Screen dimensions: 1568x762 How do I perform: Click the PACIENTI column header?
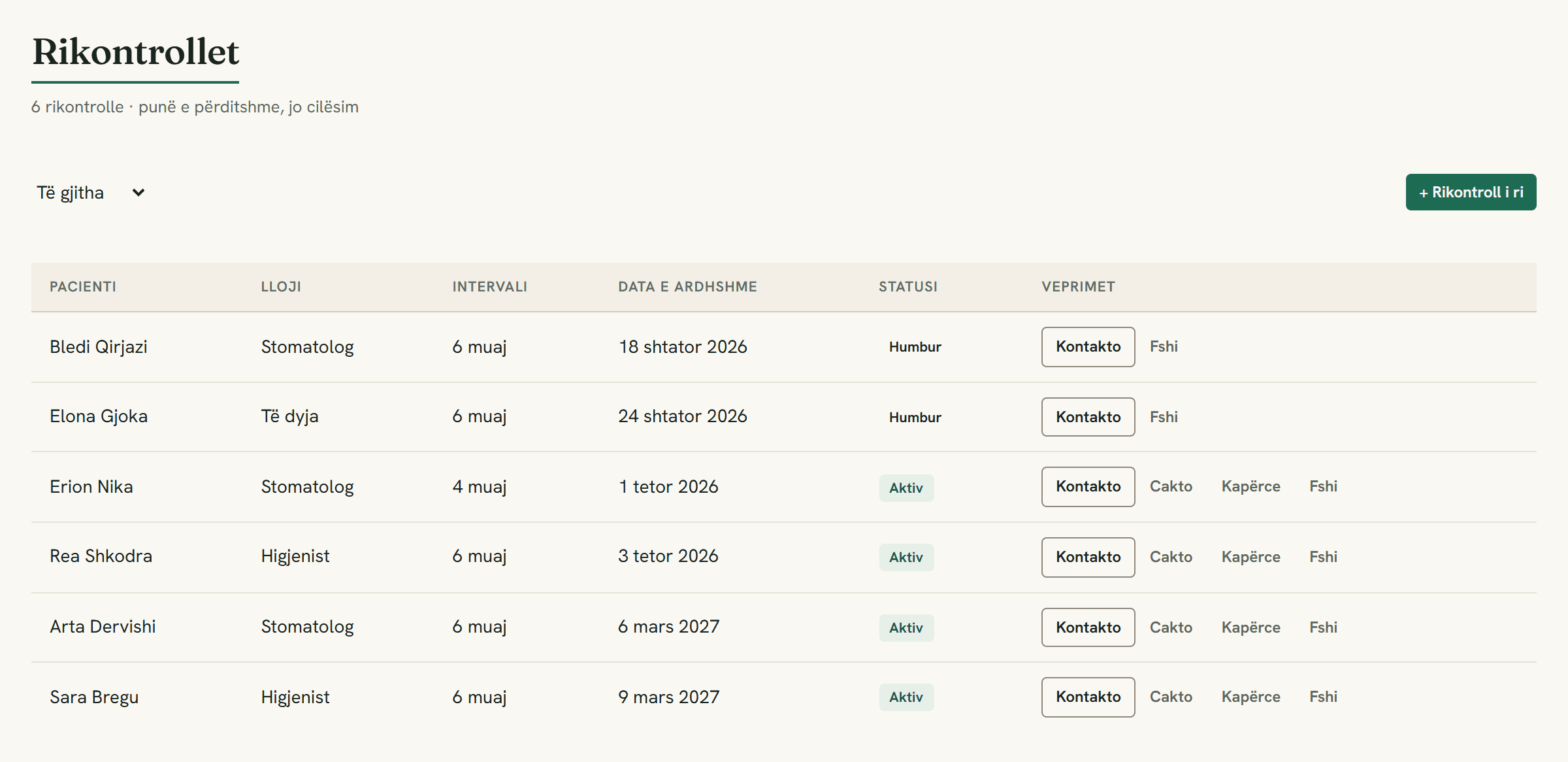83,287
